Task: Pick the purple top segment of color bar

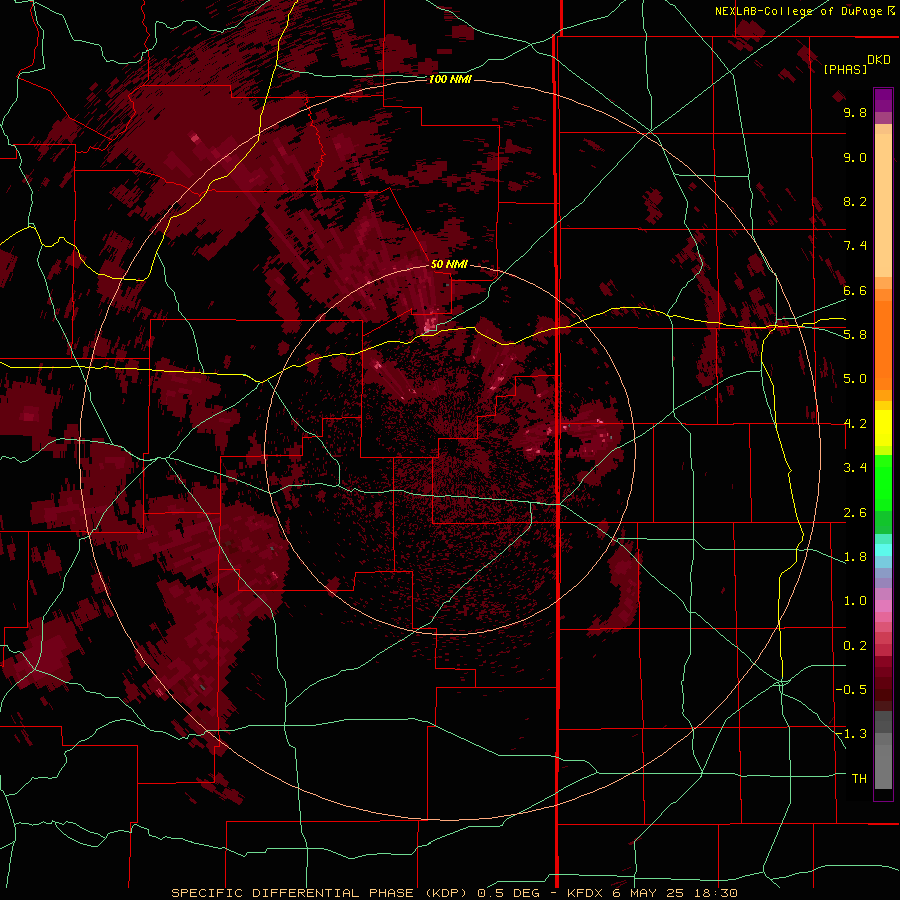Action: point(883,100)
